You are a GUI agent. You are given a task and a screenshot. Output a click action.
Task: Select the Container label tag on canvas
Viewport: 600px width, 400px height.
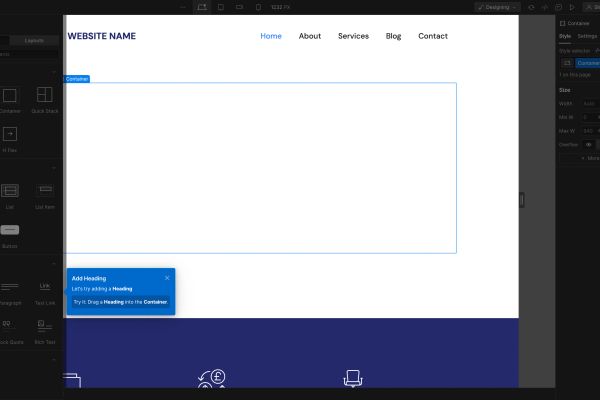(77, 79)
